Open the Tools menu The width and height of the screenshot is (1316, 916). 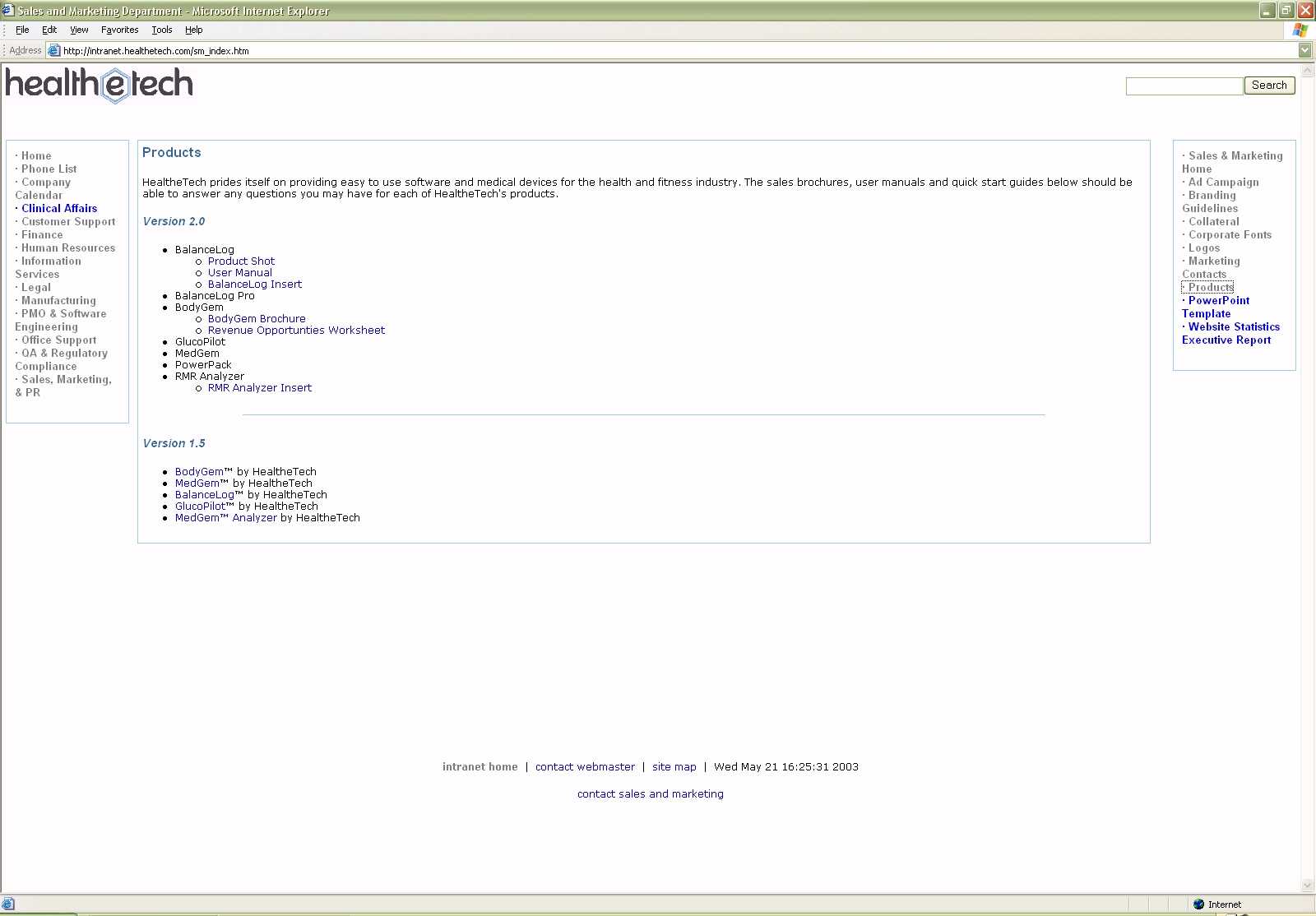coord(161,30)
